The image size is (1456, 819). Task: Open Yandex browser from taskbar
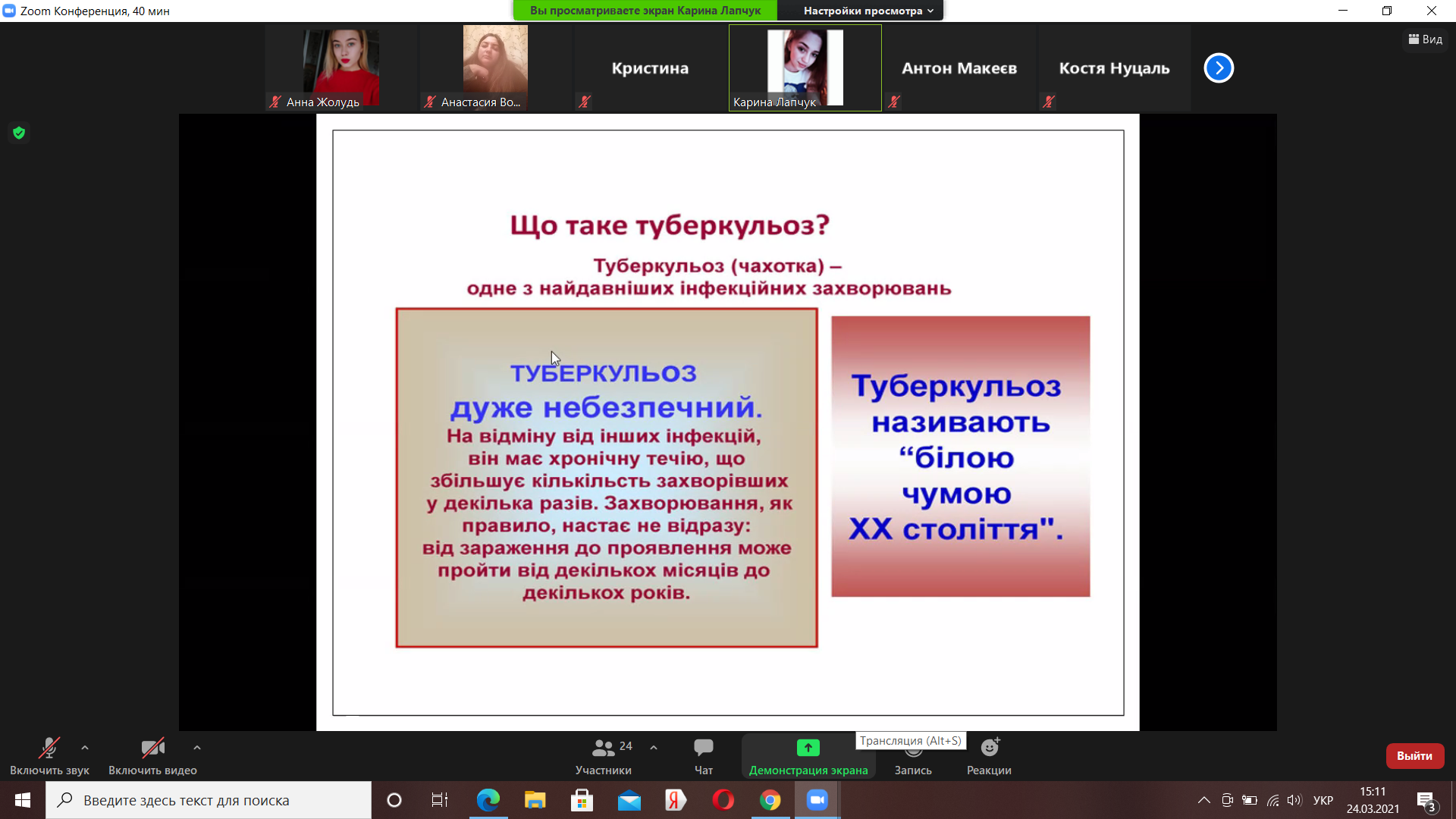point(675,800)
